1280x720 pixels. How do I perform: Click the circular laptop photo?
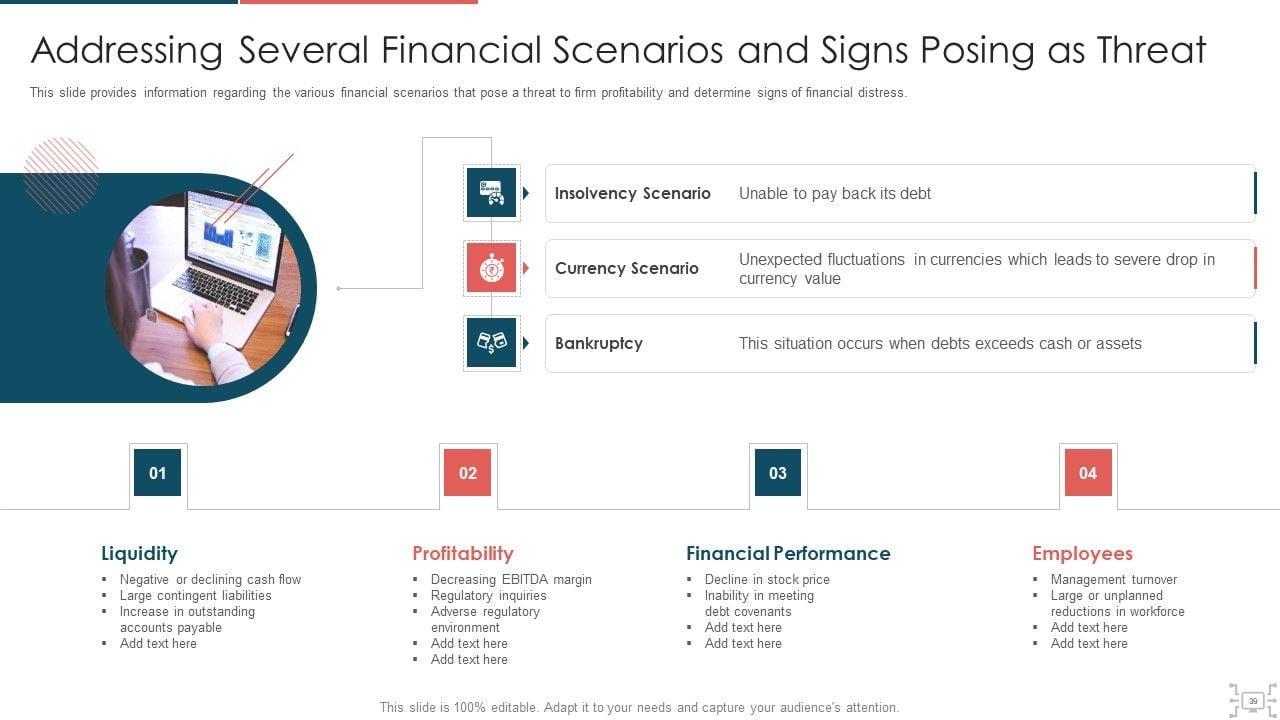tap(203, 287)
